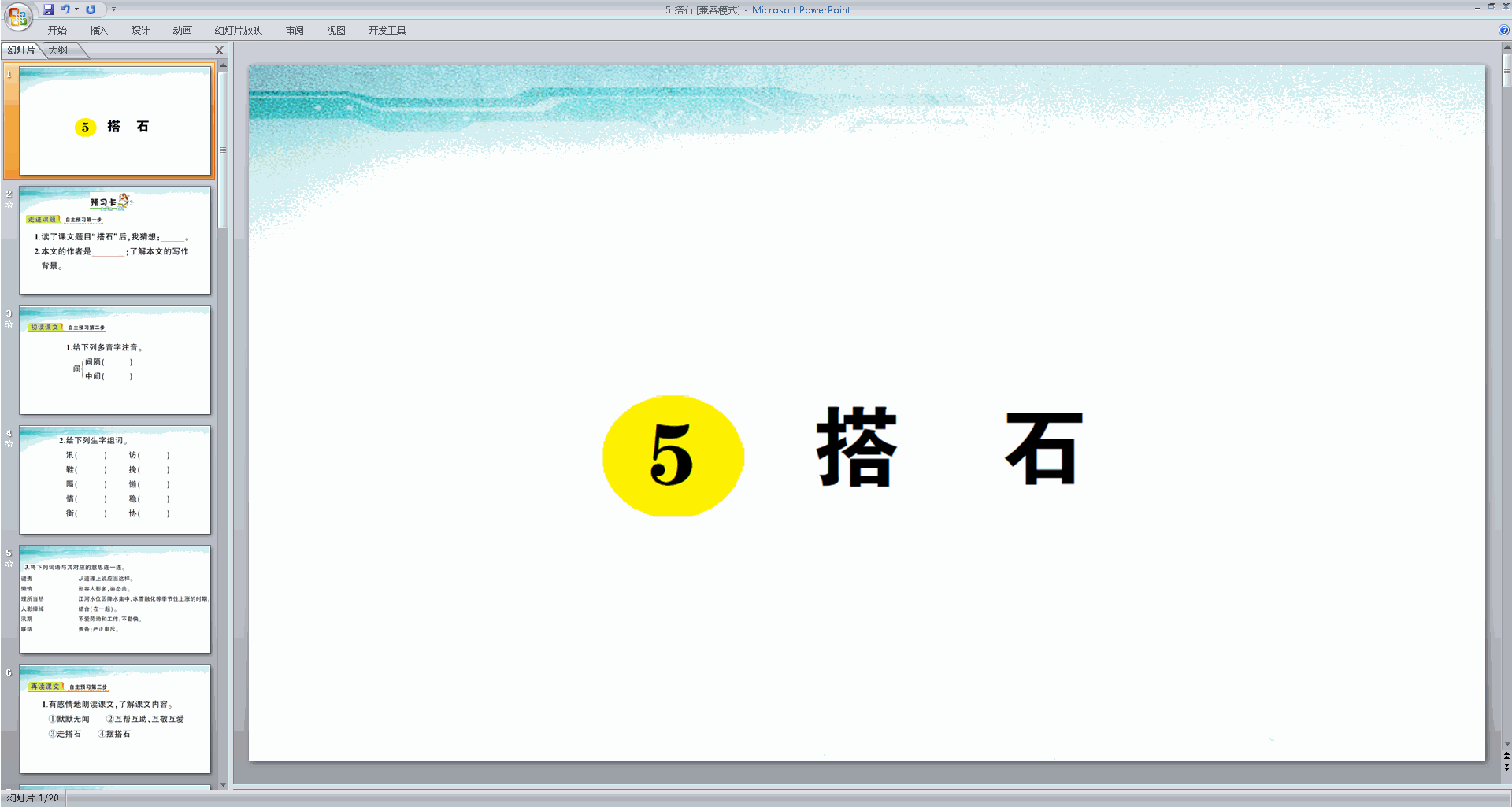Close the slide thumbnail pane
The width and height of the screenshot is (1512, 807).
pos(220,50)
